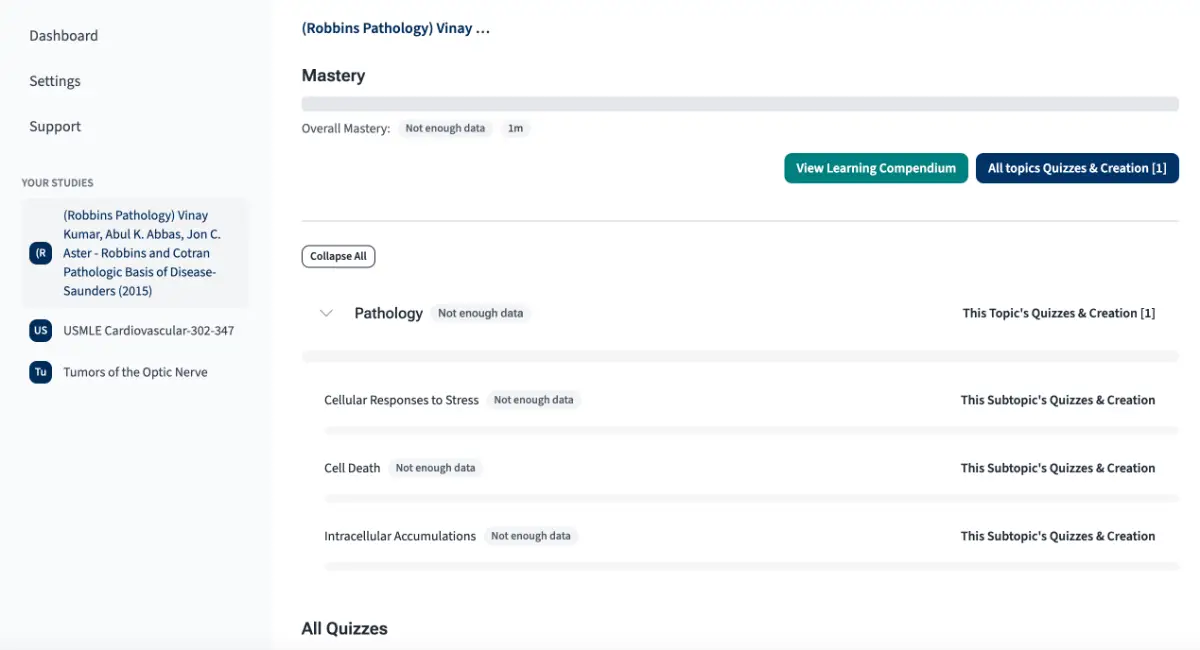The height and width of the screenshot is (650, 1200).
Task: Click the Pathology topic title
Action: pyautogui.click(x=388, y=313)
